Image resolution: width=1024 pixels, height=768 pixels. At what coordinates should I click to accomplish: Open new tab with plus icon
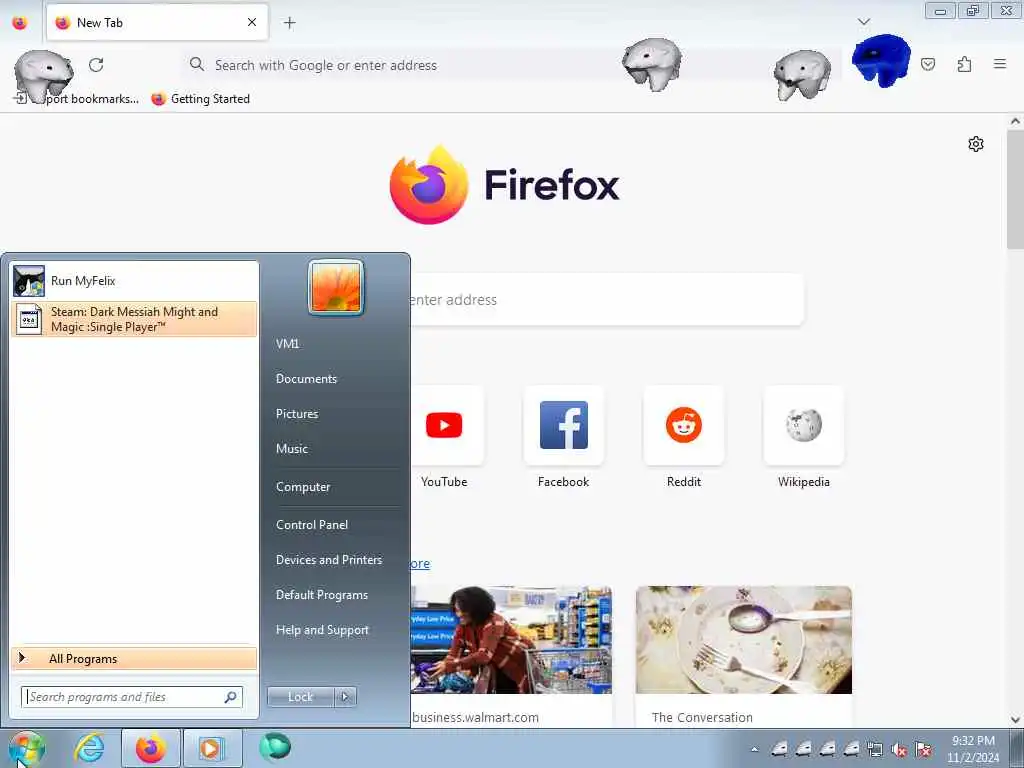pos(289,23)
